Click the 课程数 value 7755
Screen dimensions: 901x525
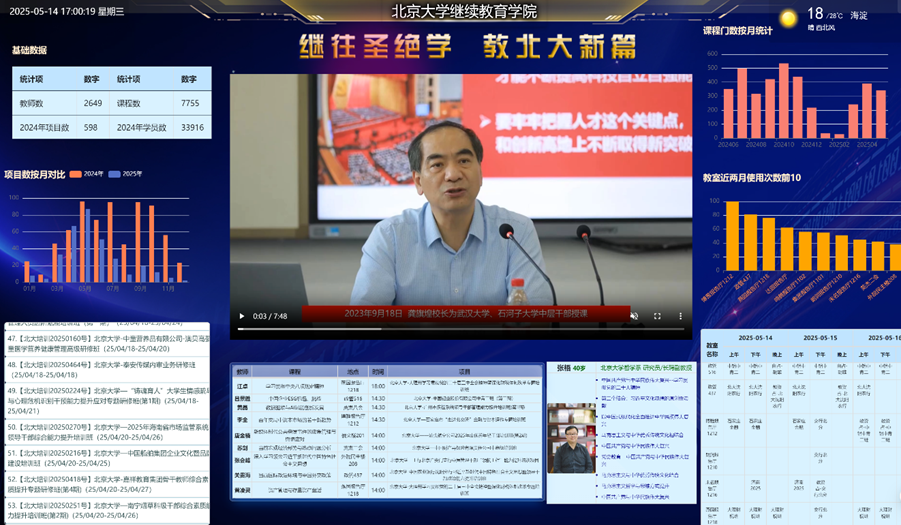coord(190,103)
